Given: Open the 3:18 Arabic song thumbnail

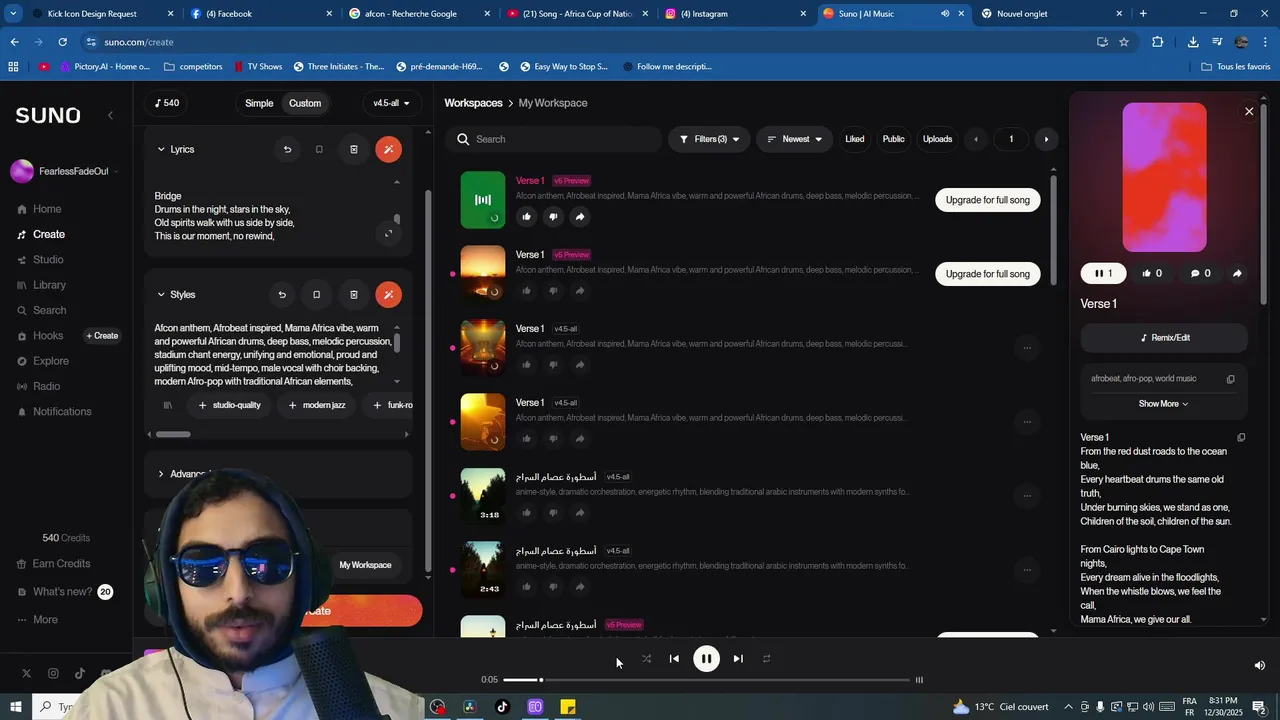Looking at the screenshot, I should [483, 496].
